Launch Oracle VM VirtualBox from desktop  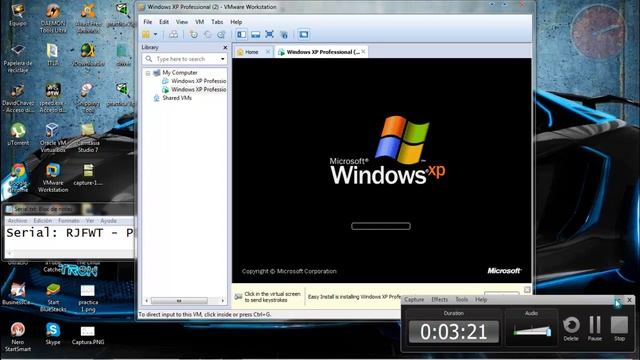[53, 138]
